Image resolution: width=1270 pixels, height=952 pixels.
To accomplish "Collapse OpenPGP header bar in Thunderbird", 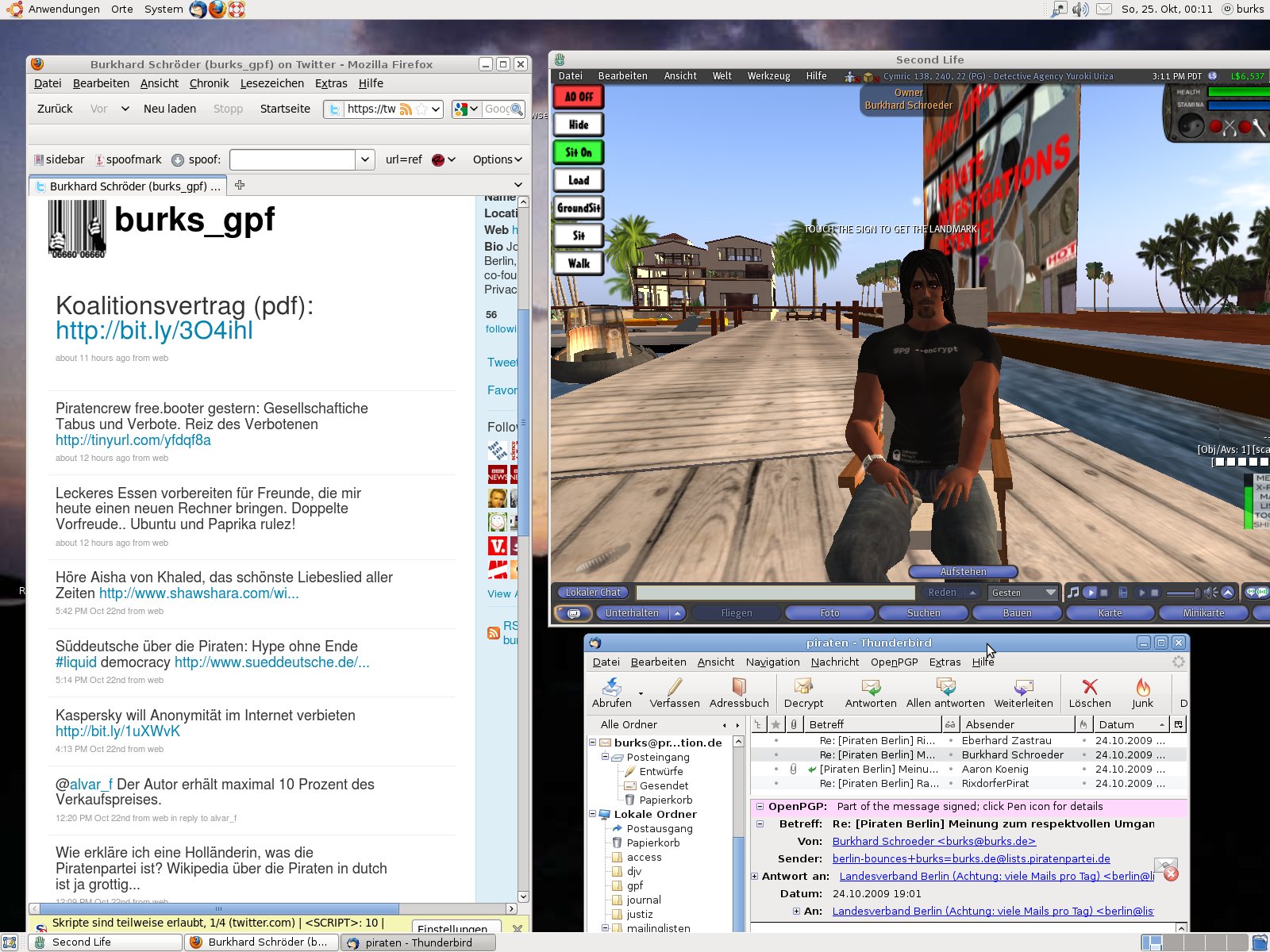I will (760, 806).
